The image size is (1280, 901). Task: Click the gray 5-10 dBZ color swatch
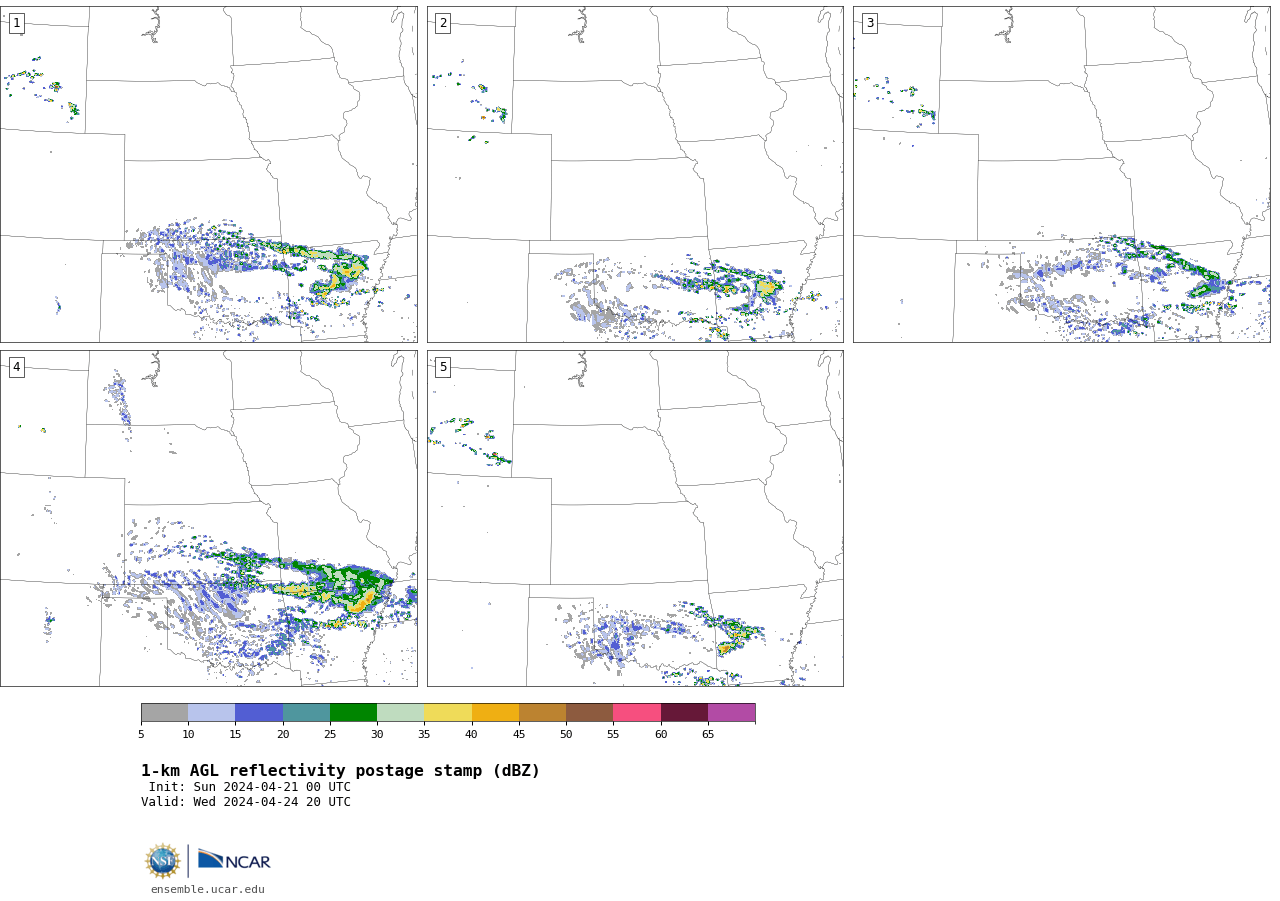[164, 713]
